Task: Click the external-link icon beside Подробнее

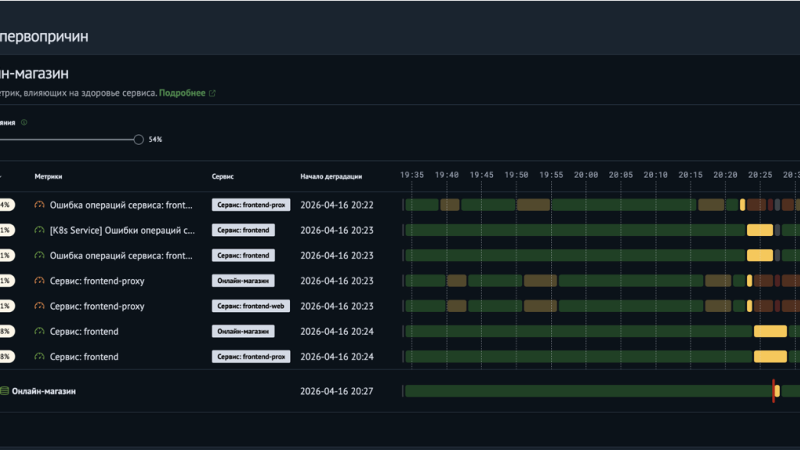Action: click(212, 93)
